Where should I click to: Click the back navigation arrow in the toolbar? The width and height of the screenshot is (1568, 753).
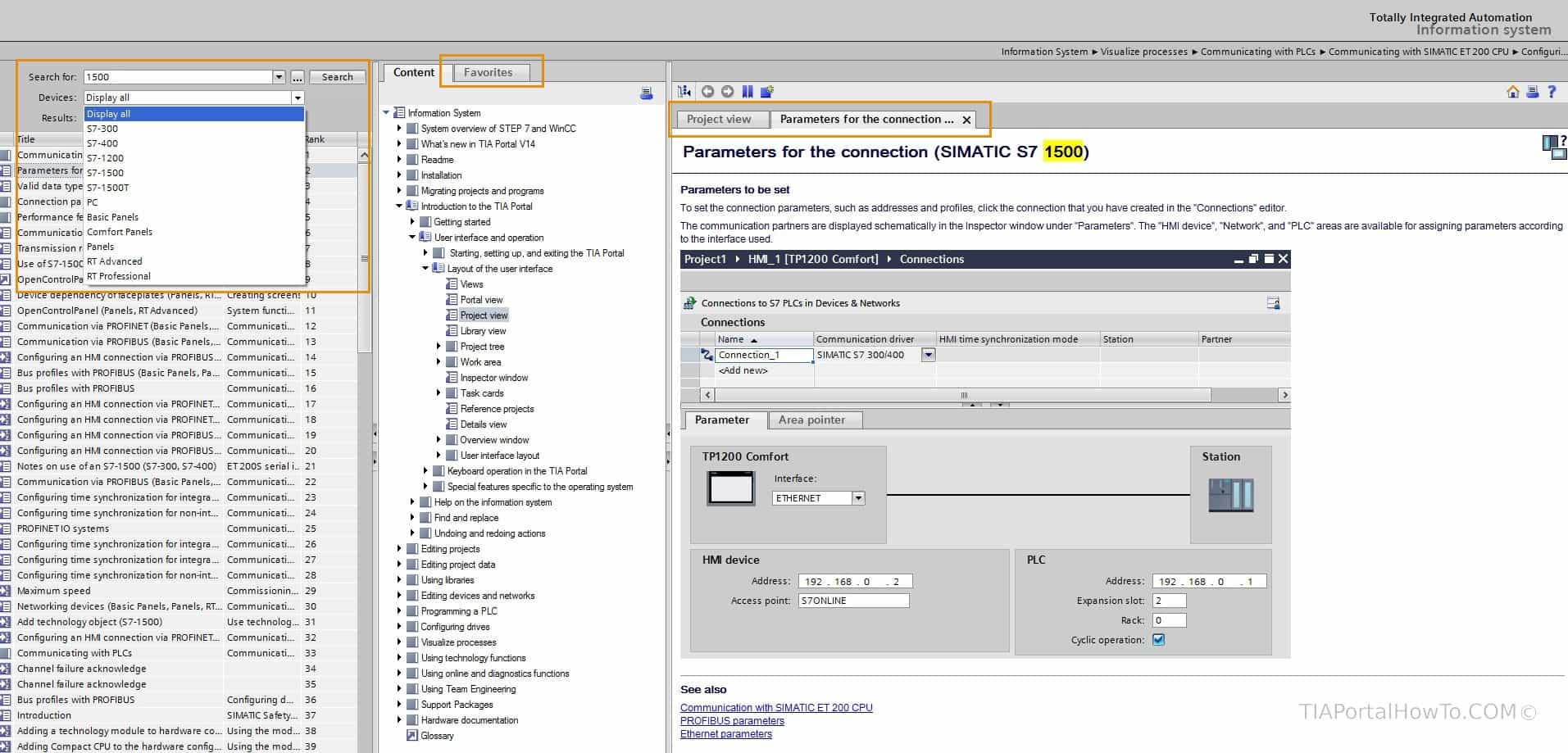707,91
